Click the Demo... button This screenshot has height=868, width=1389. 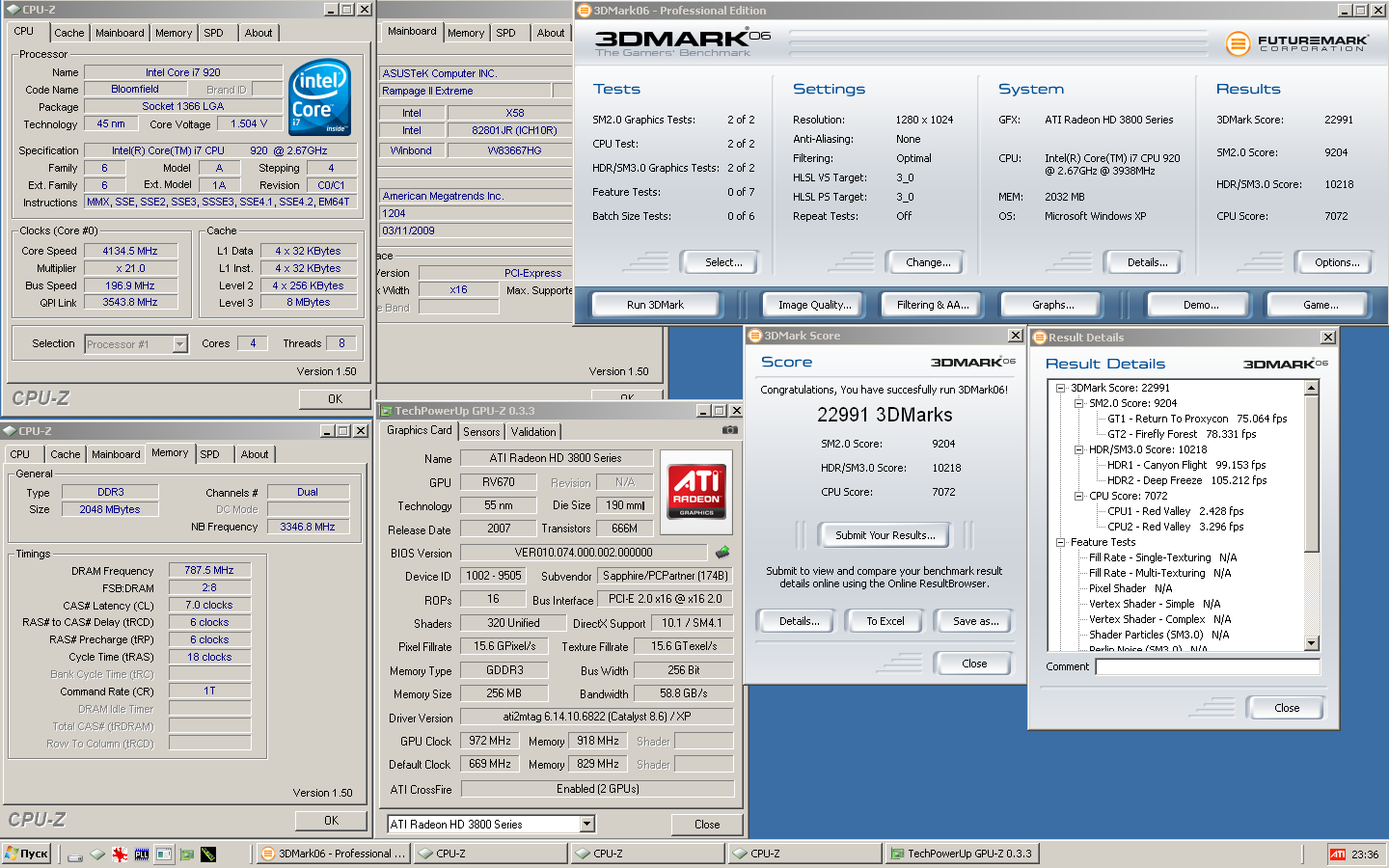(1201, 305)
